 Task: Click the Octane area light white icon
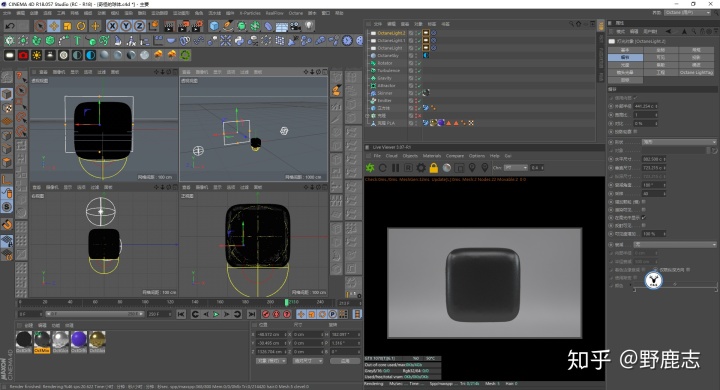10,55
